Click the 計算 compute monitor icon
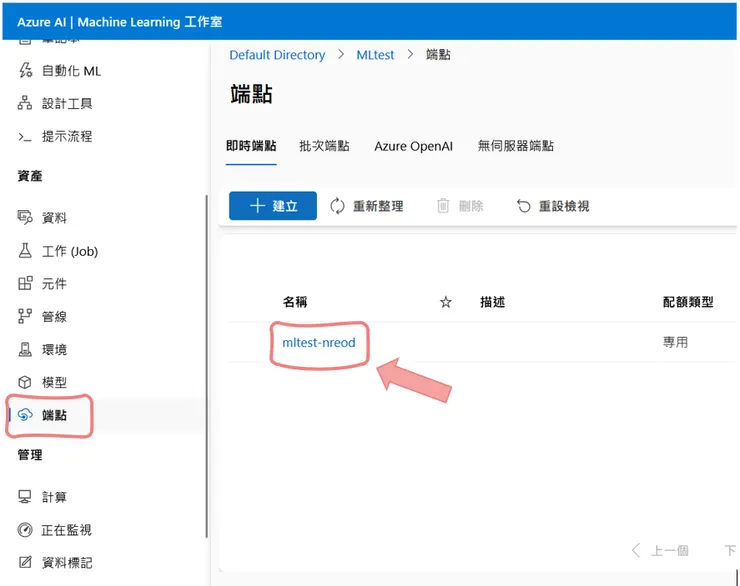Screen dimensions: 740x586 click(x=25, y=497)
